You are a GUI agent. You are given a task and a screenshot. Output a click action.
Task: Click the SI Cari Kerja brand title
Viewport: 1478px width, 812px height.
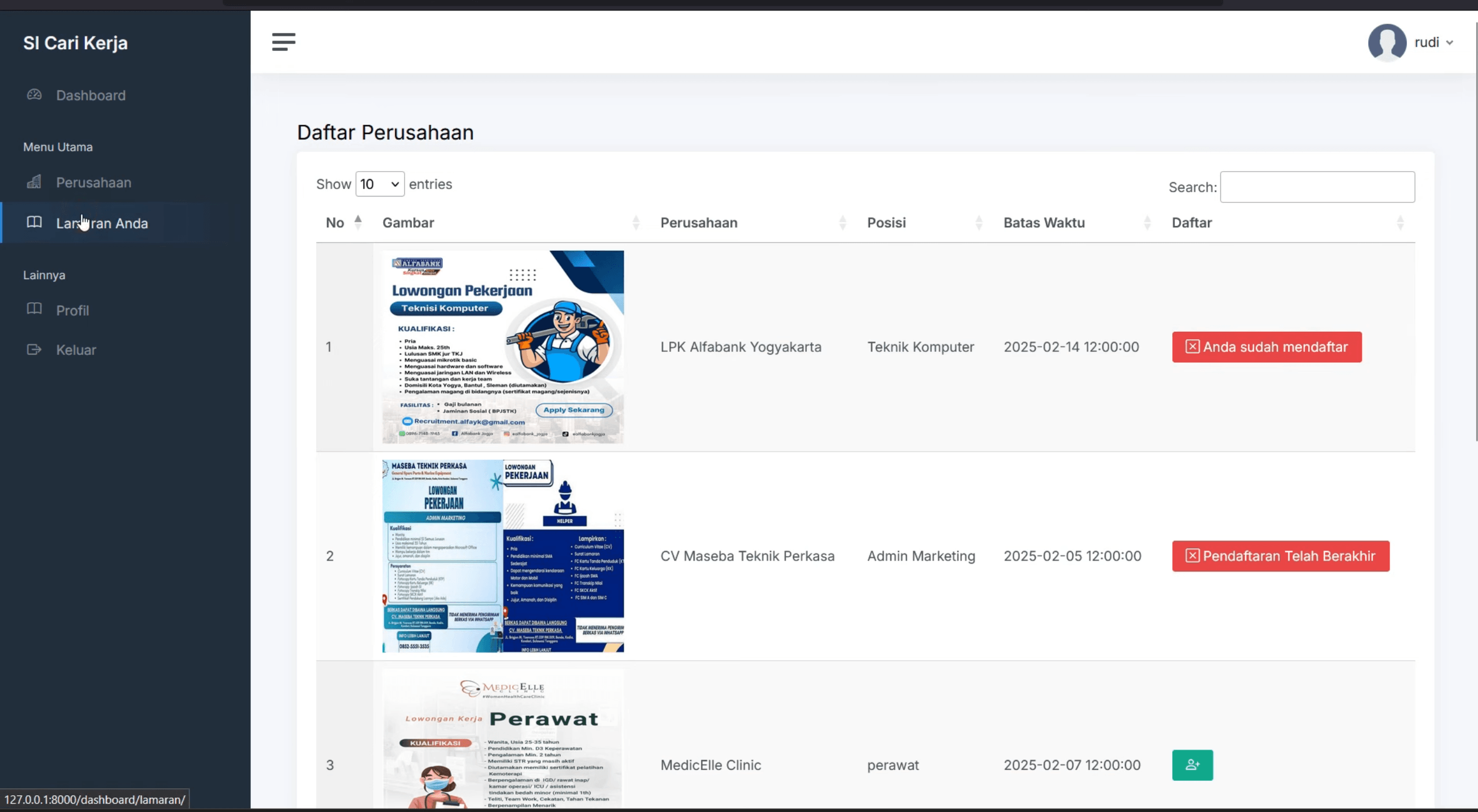coord(75,43)
